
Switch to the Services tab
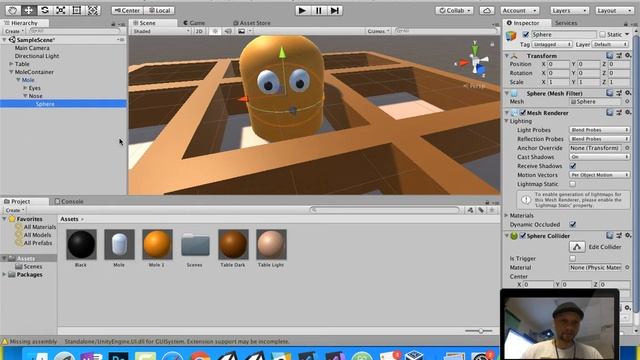pyautogui.click(x=566, y=23)
